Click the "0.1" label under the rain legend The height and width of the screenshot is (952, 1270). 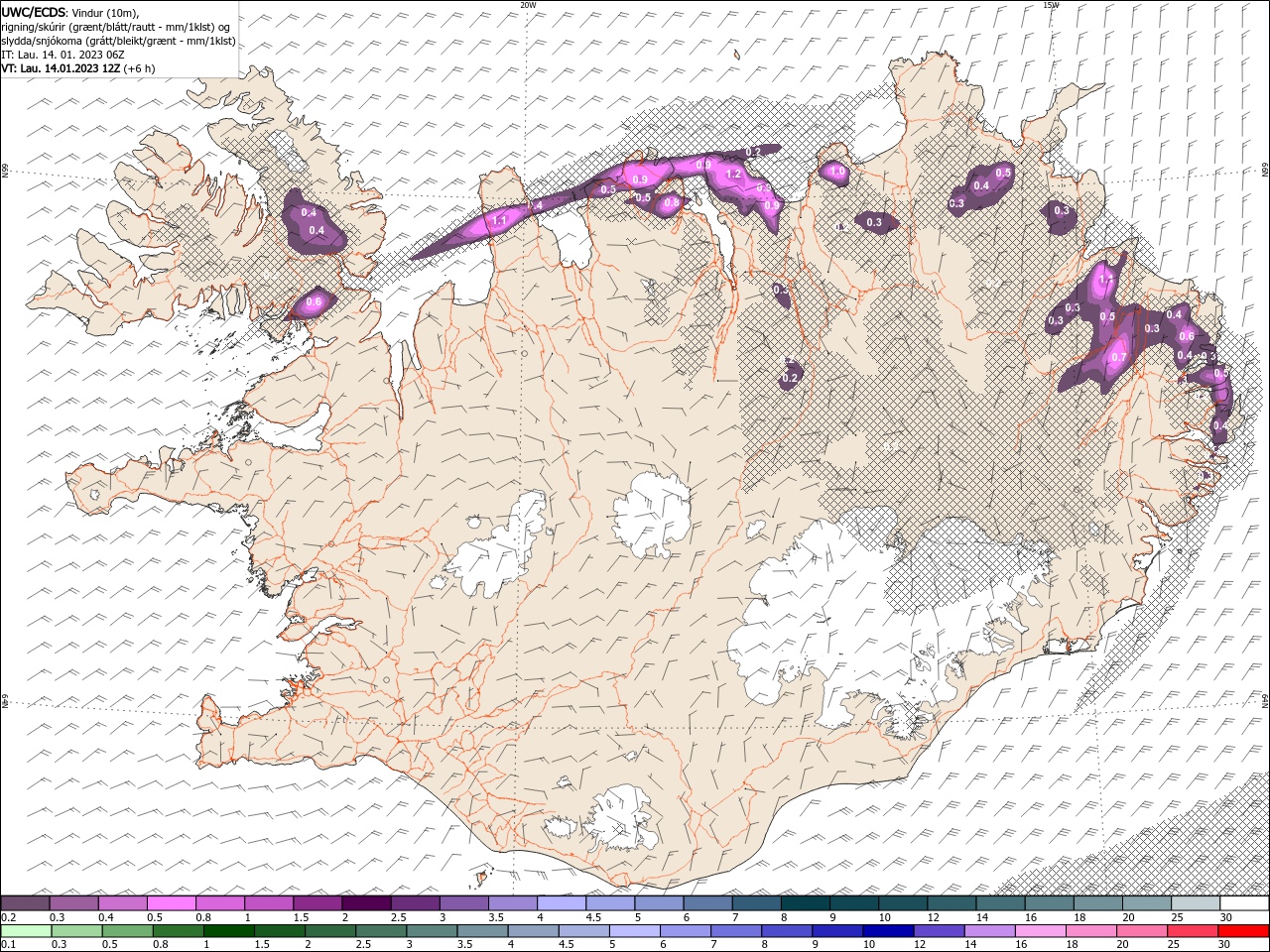(x=8, y=945)
